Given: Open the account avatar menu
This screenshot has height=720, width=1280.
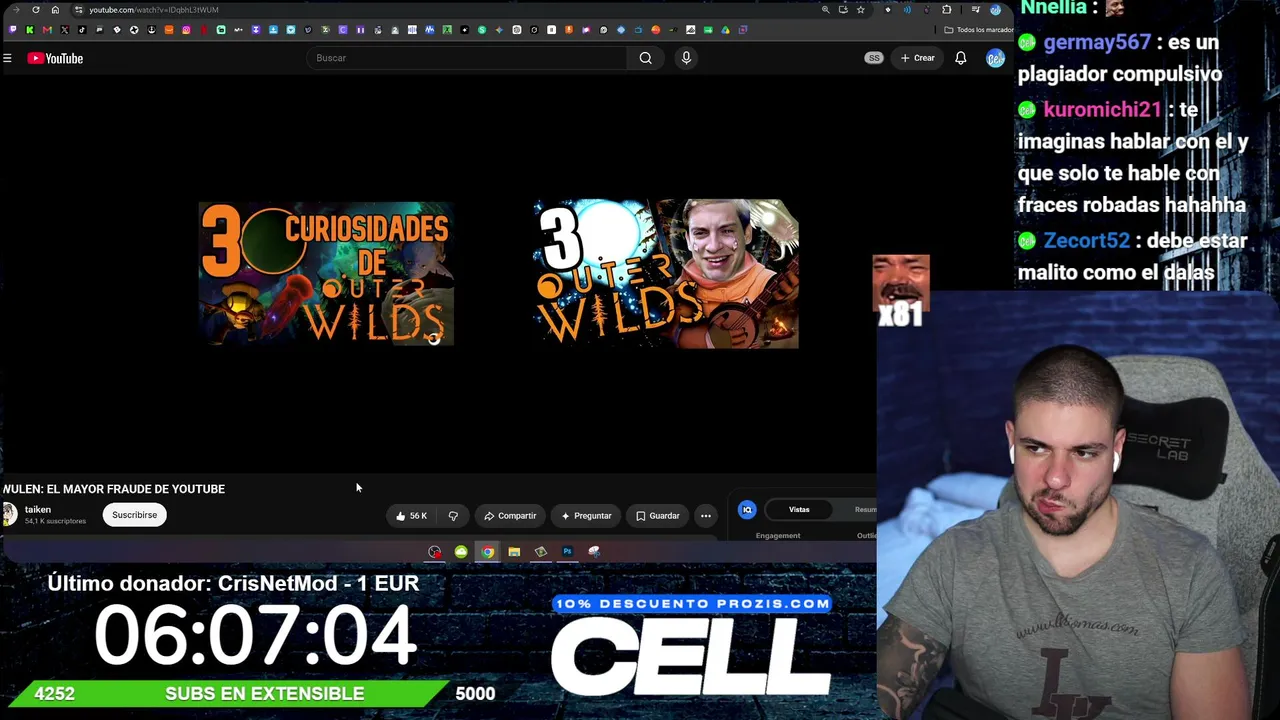Looking at the screenshot, I should coord(994,58).
